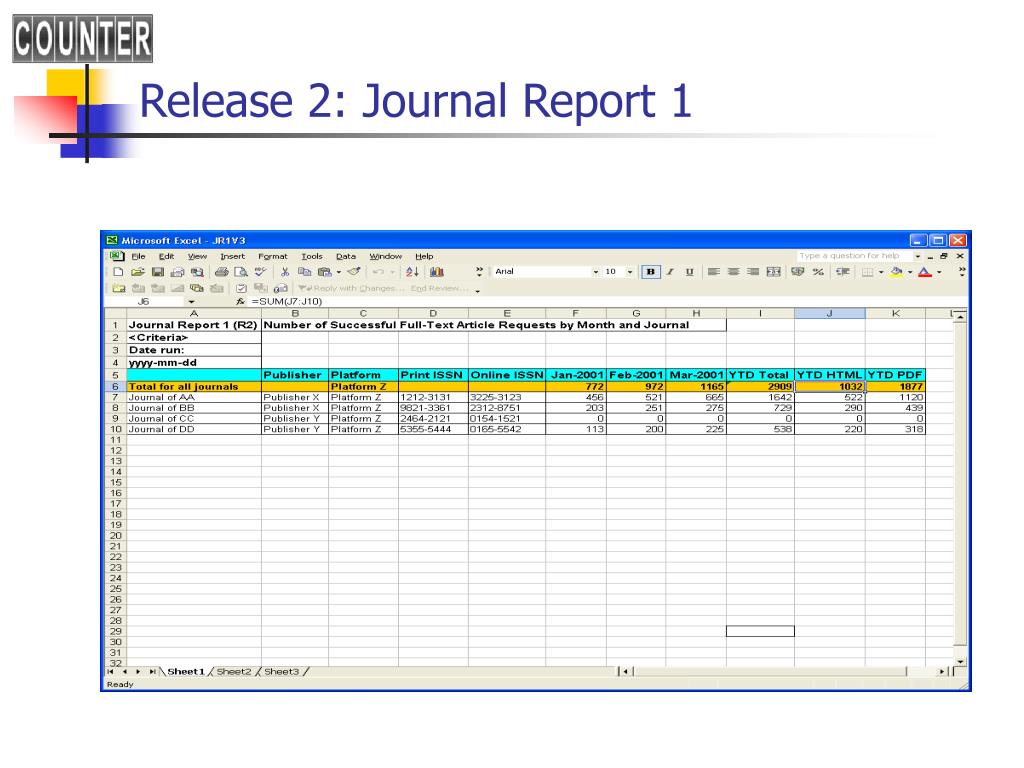This screenshot has height=768, width=1024.
Task: Click in the Type a question for help box
Action: click(853, 256)
